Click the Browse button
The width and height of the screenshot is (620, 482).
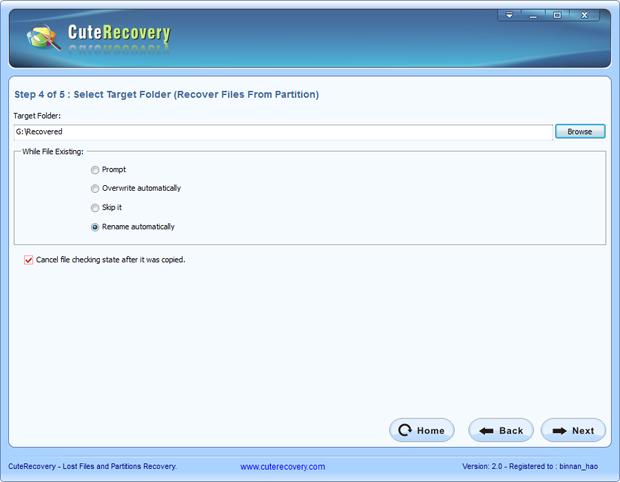[x=580, y=132]
